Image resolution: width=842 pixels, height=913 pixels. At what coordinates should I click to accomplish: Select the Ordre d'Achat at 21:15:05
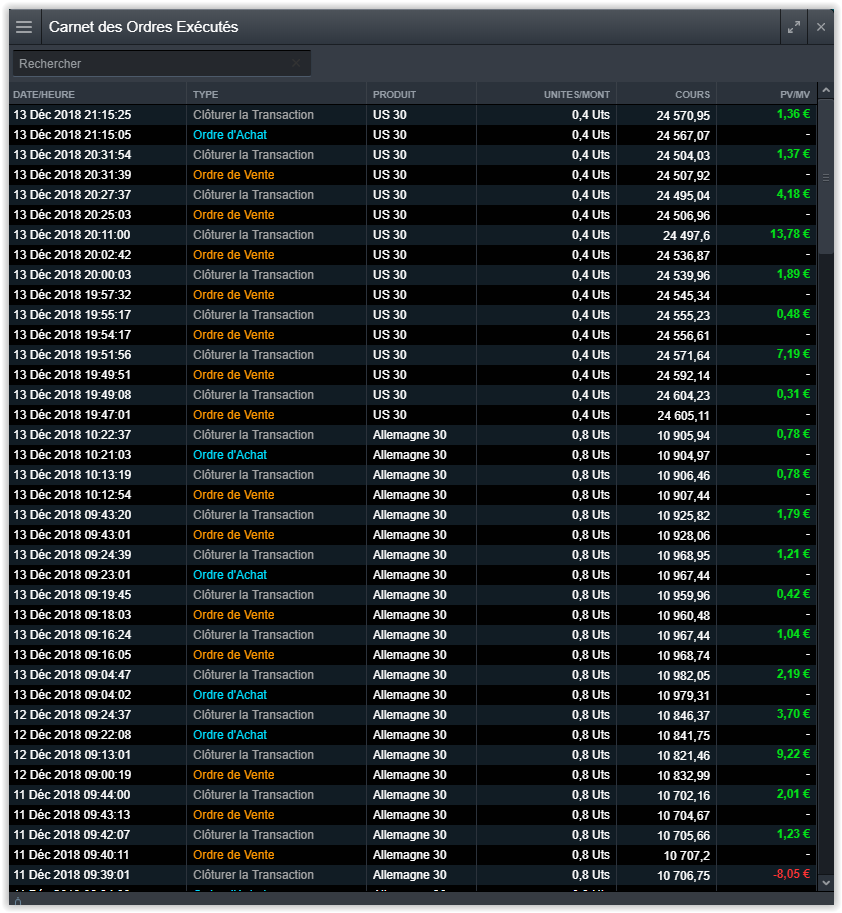pos(230,135)
